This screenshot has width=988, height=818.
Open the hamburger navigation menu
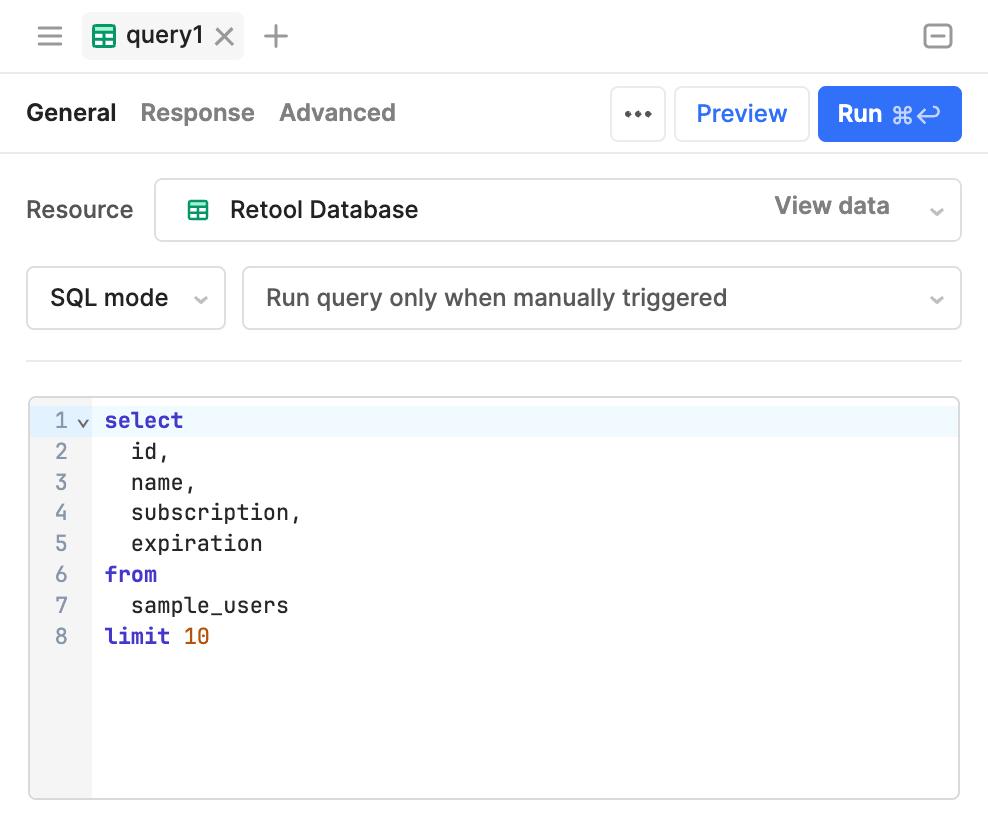pyautogui.click(x=49, y=36)
